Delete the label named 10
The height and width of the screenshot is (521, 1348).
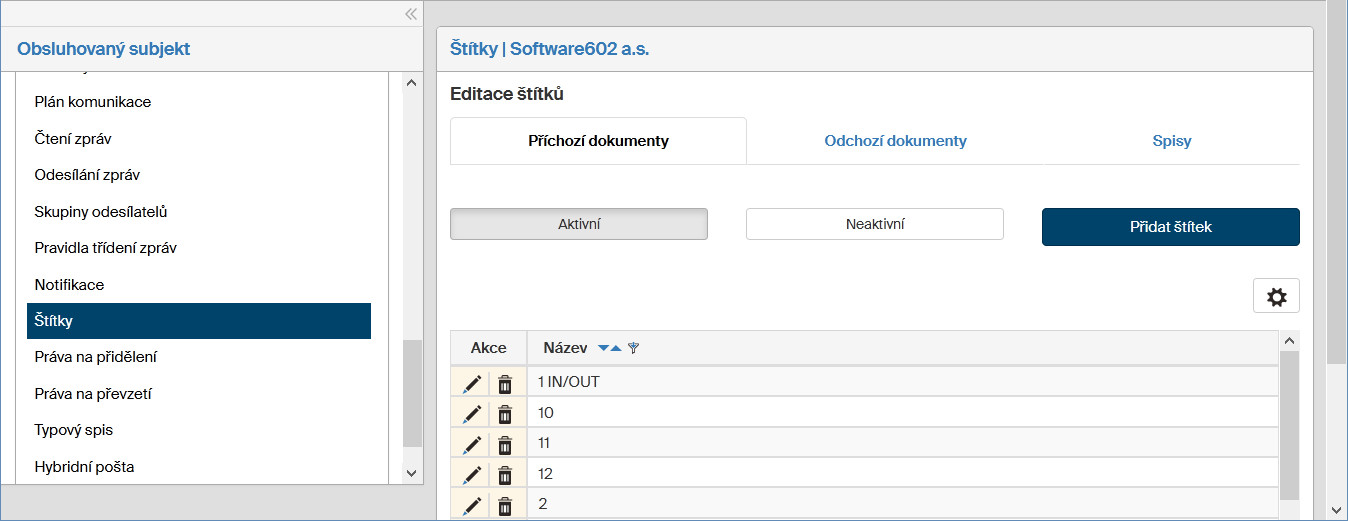point(505,414)
